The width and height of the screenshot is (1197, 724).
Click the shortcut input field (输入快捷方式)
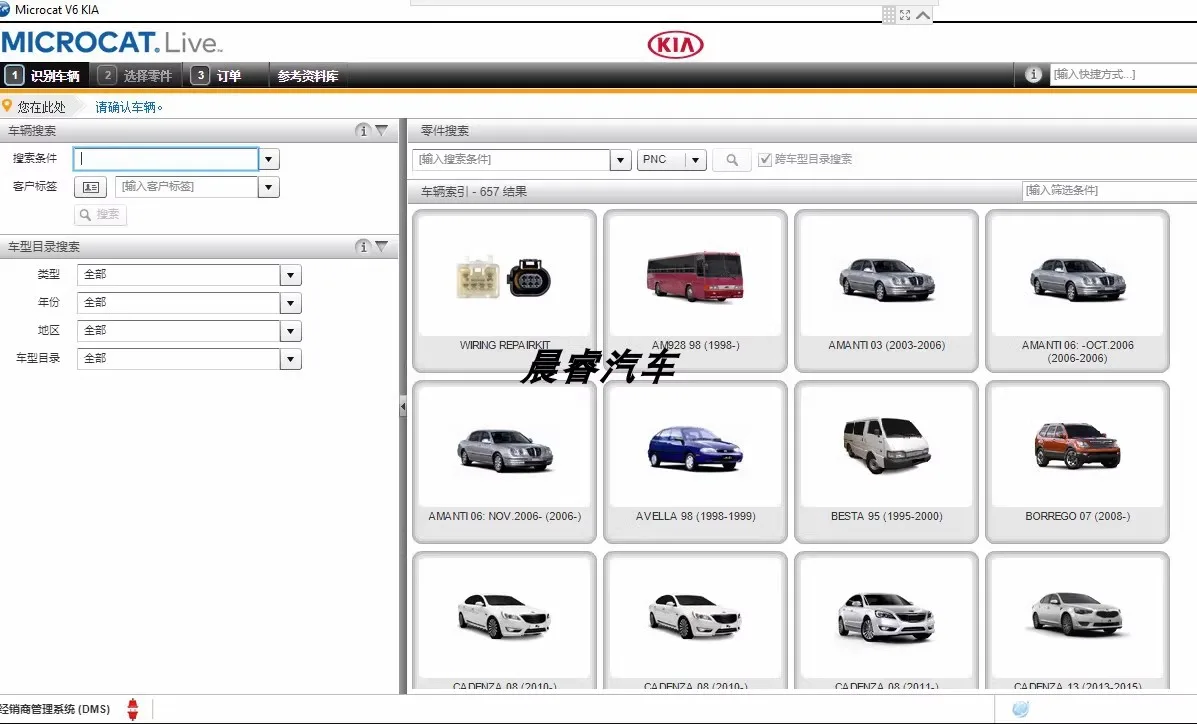coord(1123,75)
